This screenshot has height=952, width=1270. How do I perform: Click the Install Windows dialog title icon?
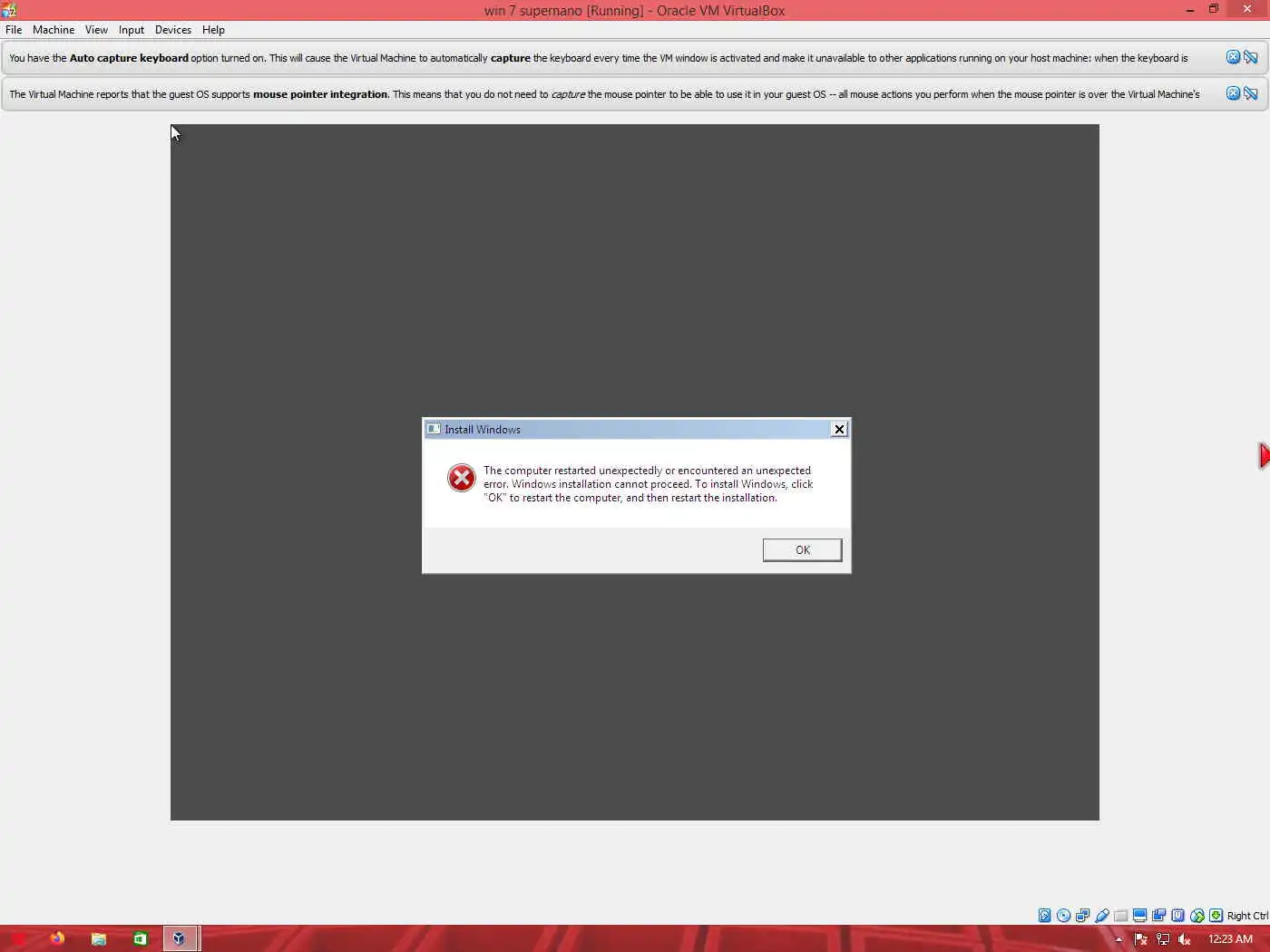tap(434, 429)
